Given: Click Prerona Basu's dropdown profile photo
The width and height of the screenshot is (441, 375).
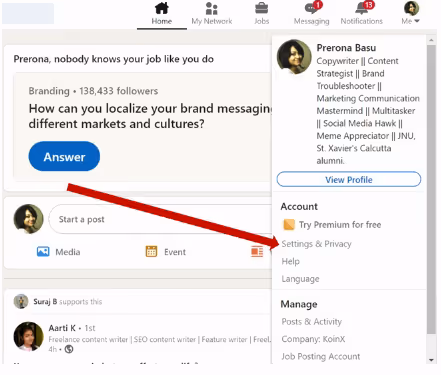Looking at the screenshot, I should [294, 57].
